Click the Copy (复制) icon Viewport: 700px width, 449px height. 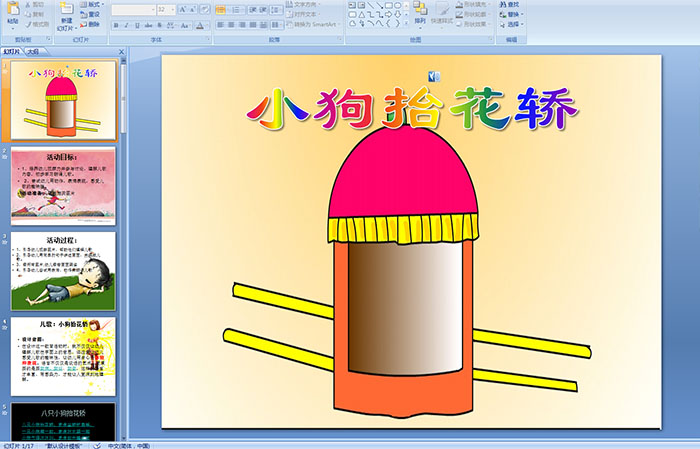tap(28, 14)
